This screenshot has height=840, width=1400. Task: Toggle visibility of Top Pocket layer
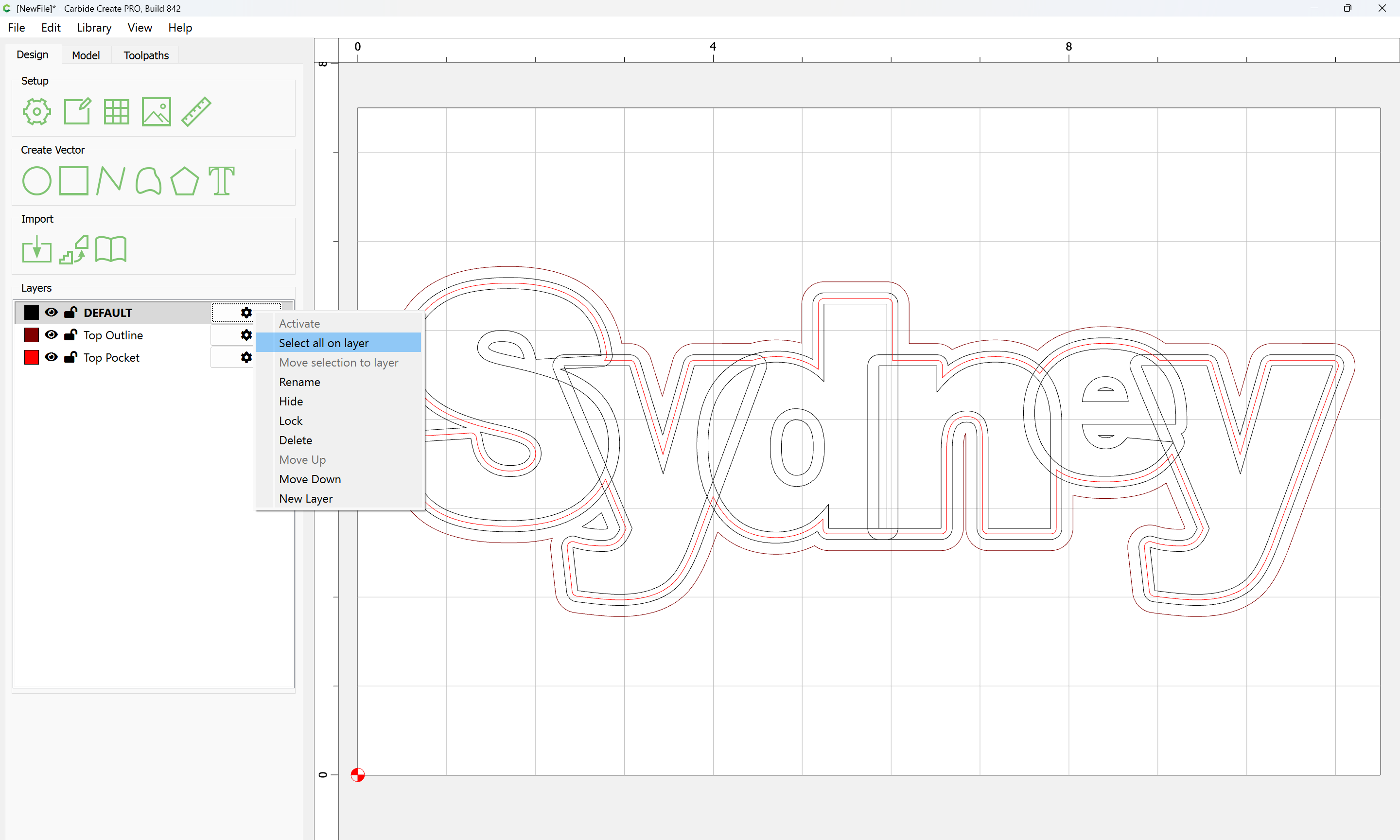[52, 357]
